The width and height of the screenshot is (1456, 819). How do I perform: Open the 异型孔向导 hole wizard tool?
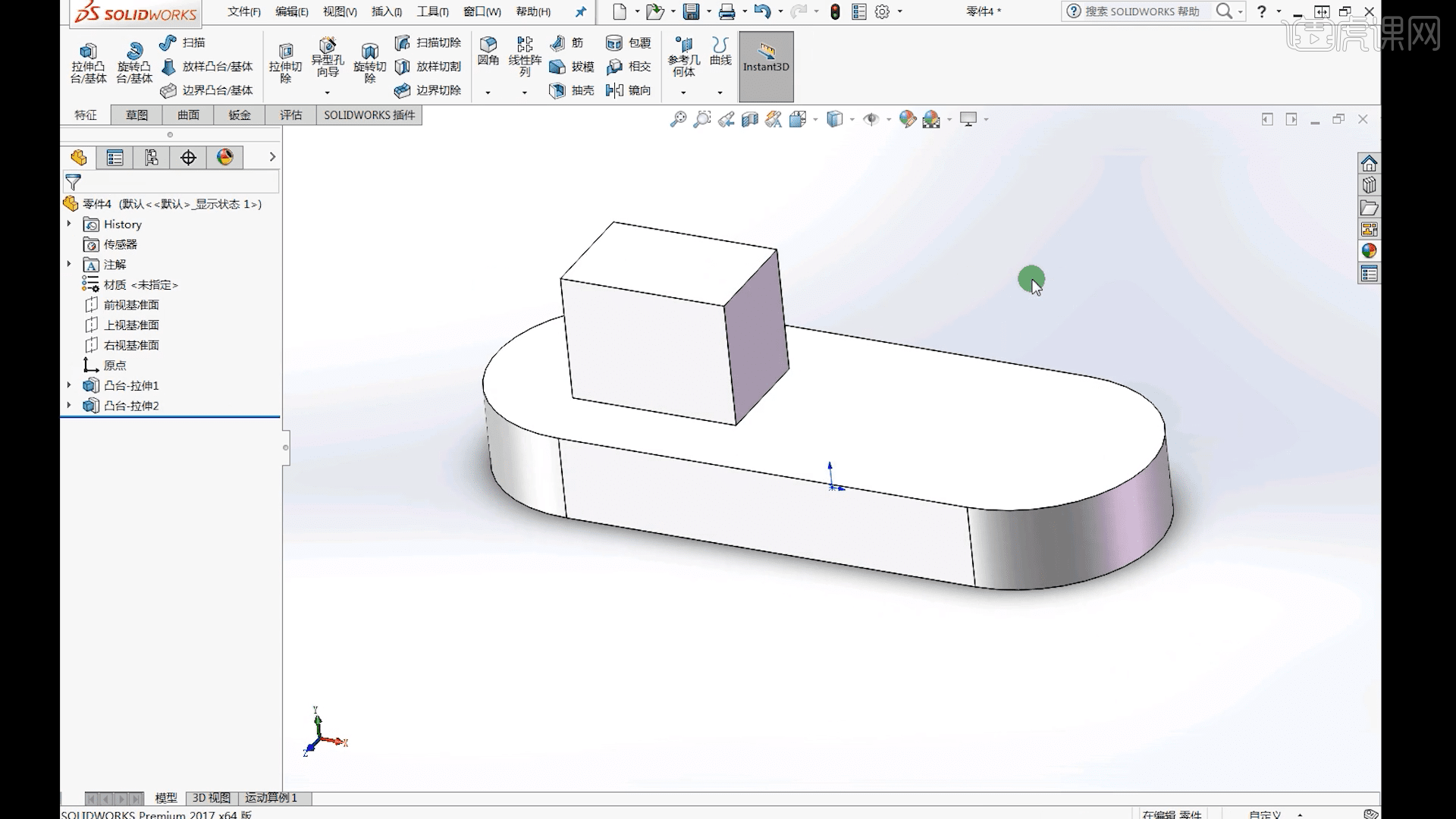(328, 47)
